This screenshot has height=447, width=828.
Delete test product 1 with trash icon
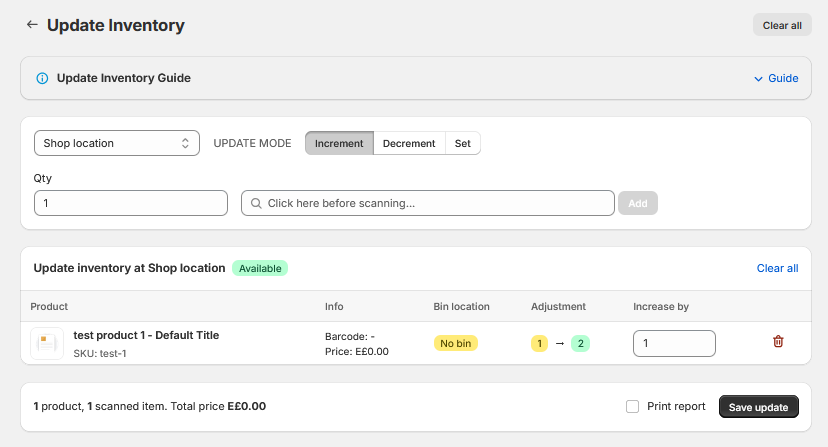[778, 342]
